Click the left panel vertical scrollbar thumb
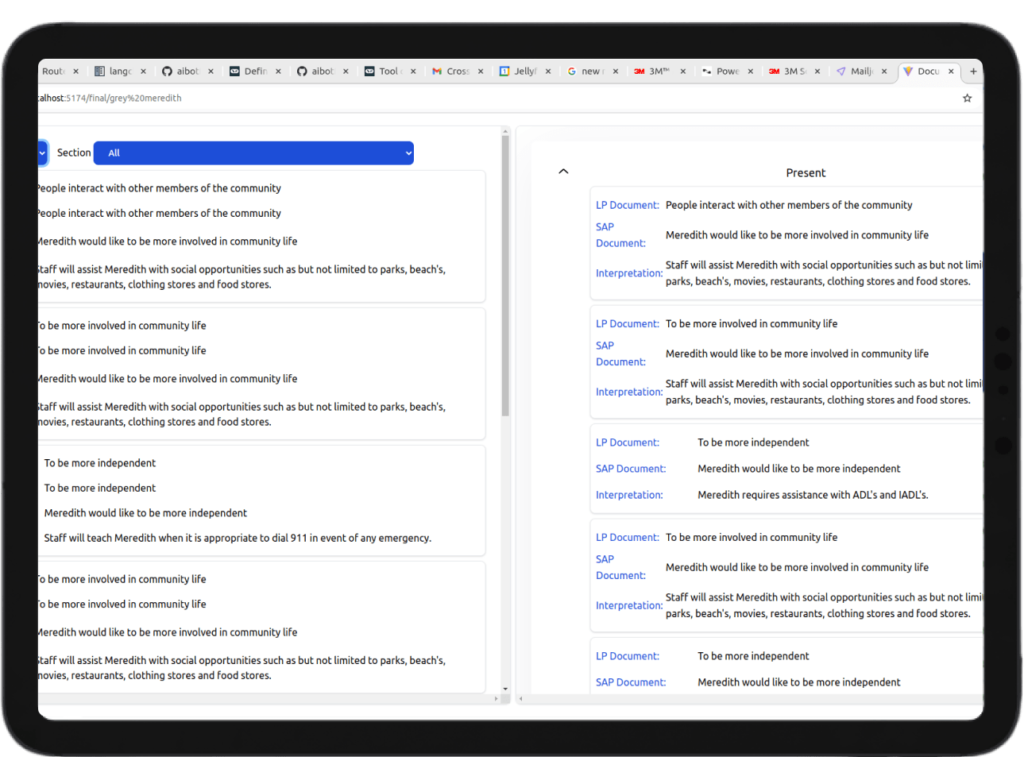 pyautogui.click(x=505, y=276)
